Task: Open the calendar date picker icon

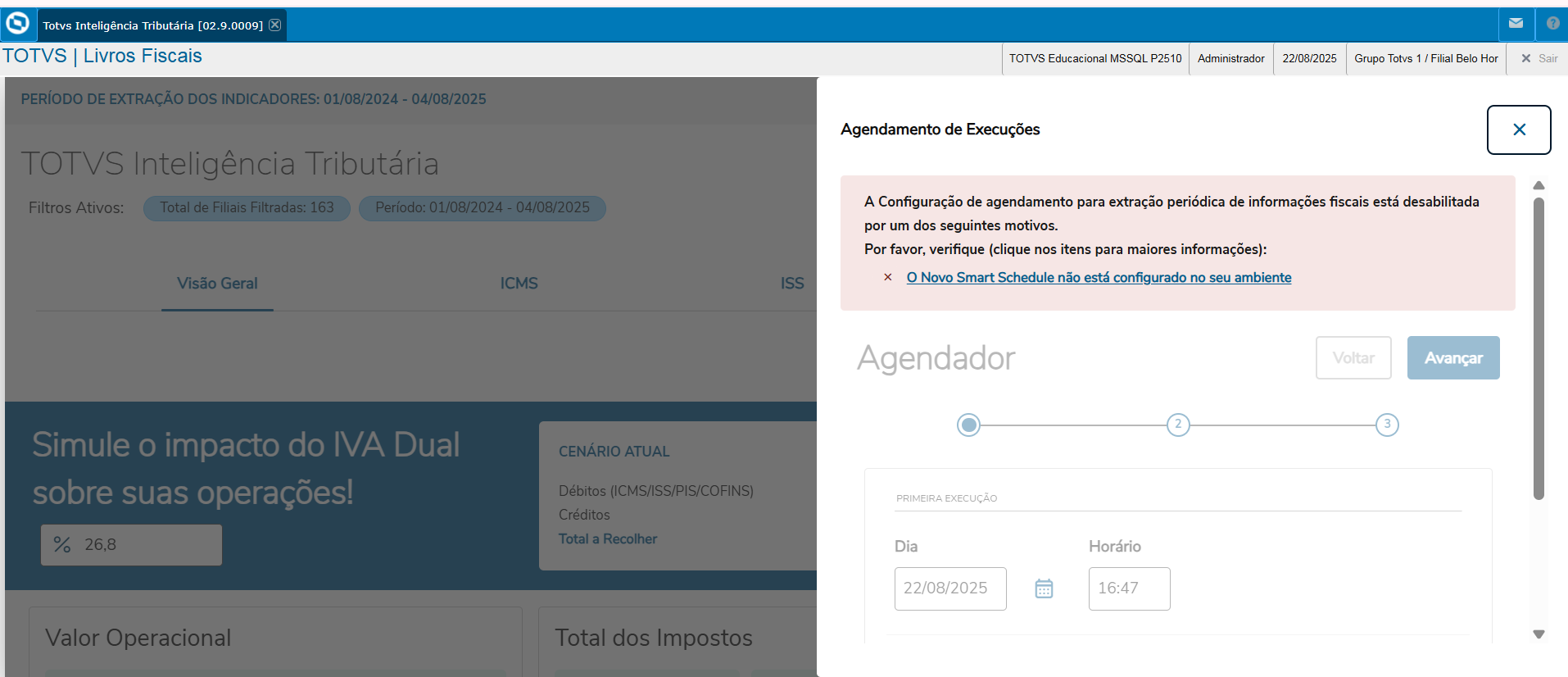Action: (1044, 588)
